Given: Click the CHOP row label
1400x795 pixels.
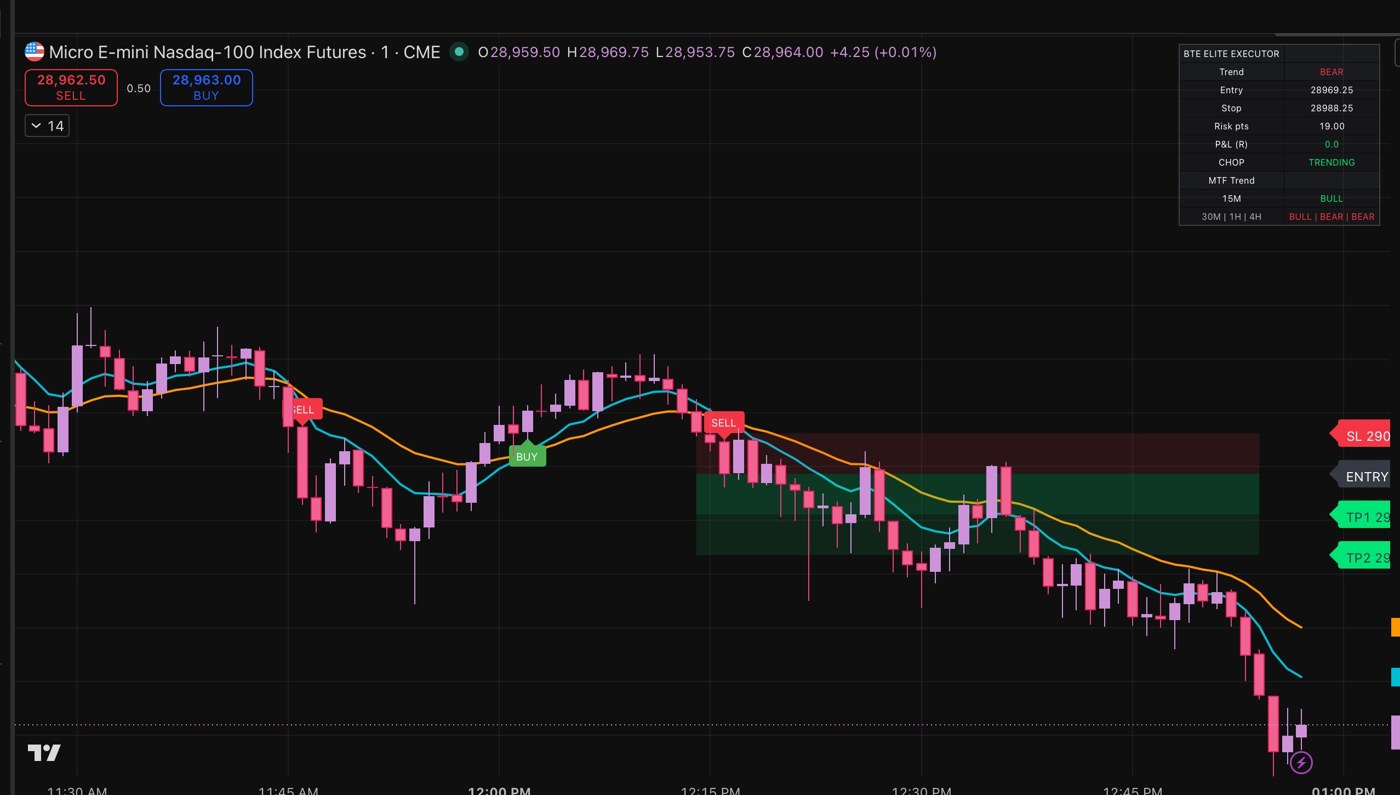Looking at the screenshot, I should tap(1232, 162).
